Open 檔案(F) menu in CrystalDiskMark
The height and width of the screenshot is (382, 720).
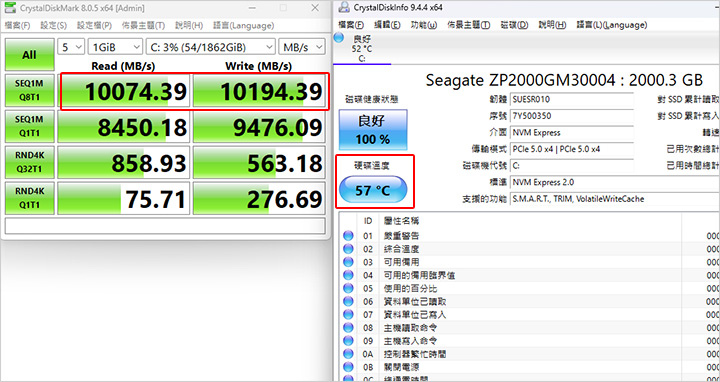click(17, 25)
